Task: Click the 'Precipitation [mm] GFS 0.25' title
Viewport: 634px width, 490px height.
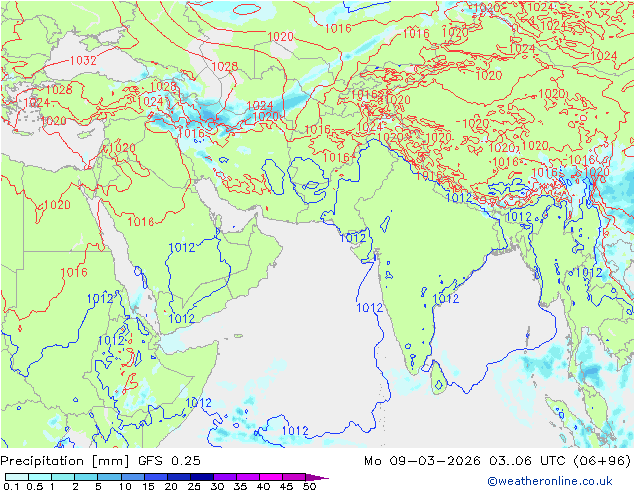Action: (100, 461)
